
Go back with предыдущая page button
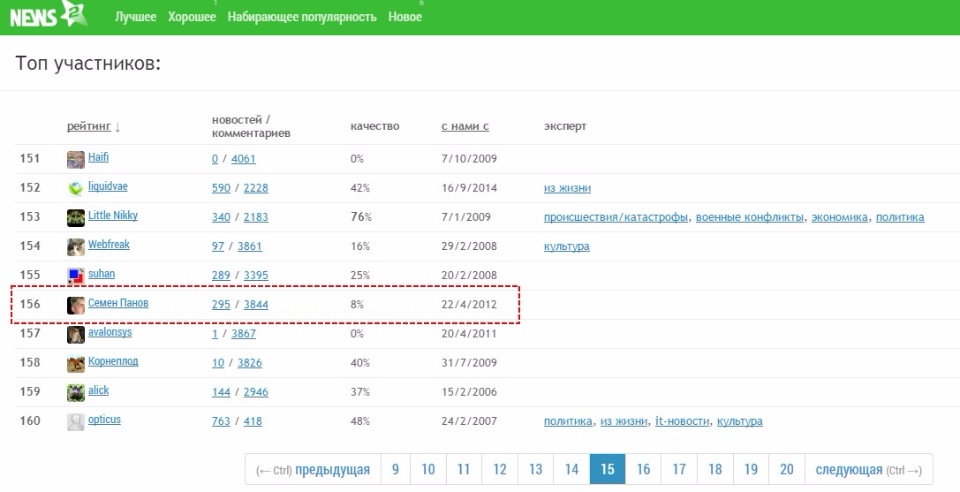click(x=314, y=469)
